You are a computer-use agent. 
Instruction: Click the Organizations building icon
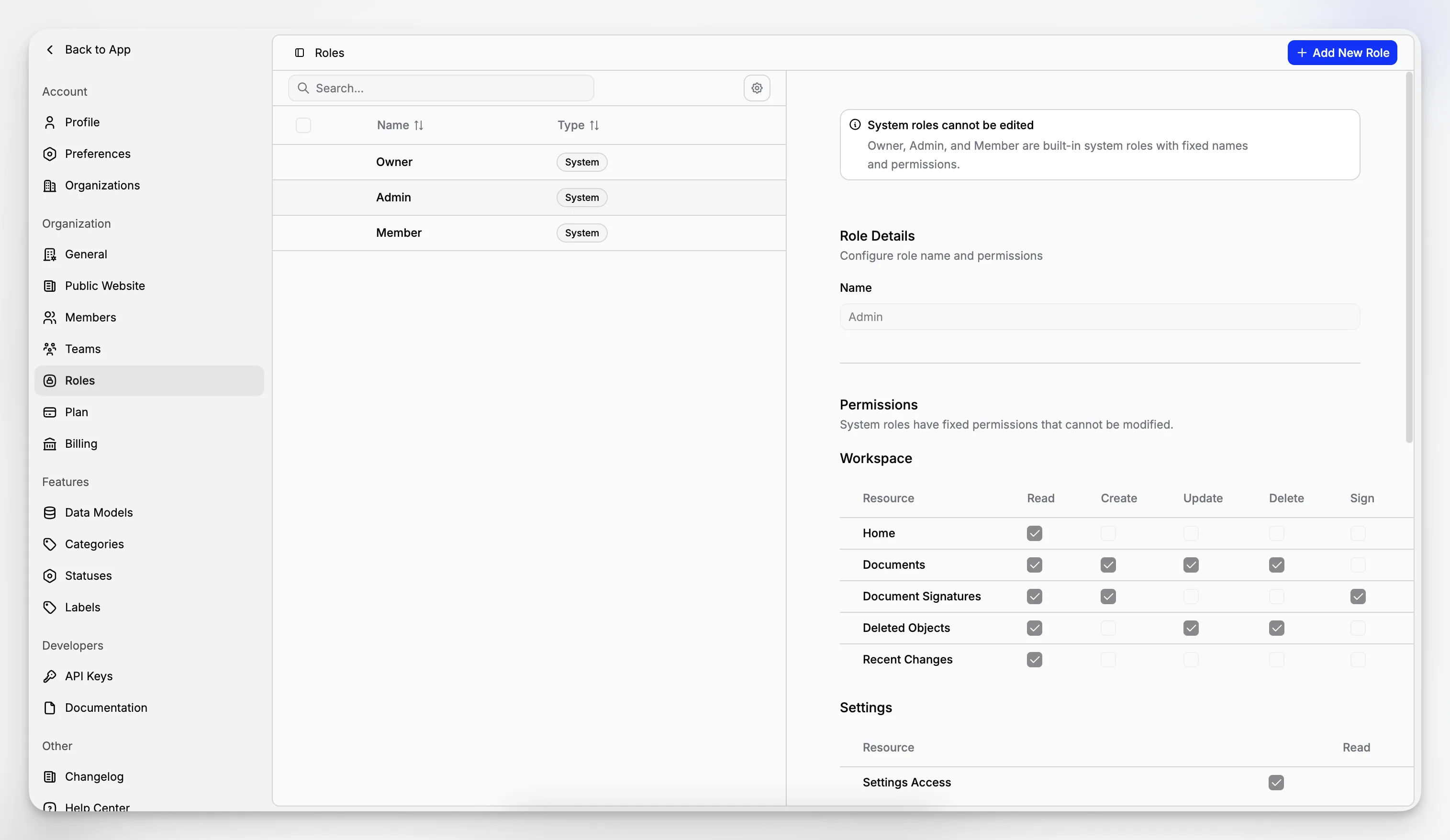coord(50,185)
